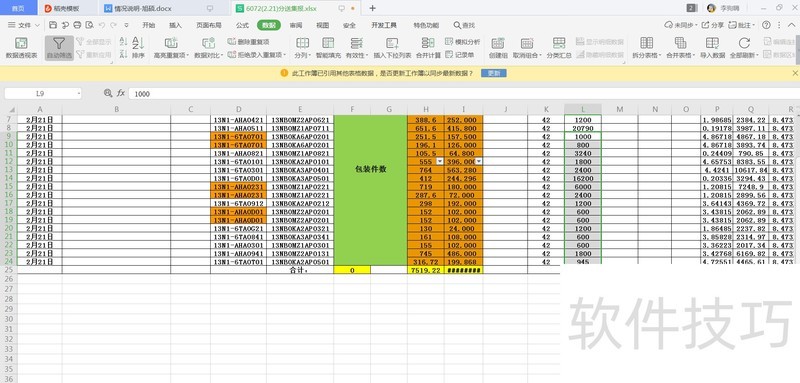Open filter dropdown on cell 396.000
The image size is (800, 383).
(479, 161)
